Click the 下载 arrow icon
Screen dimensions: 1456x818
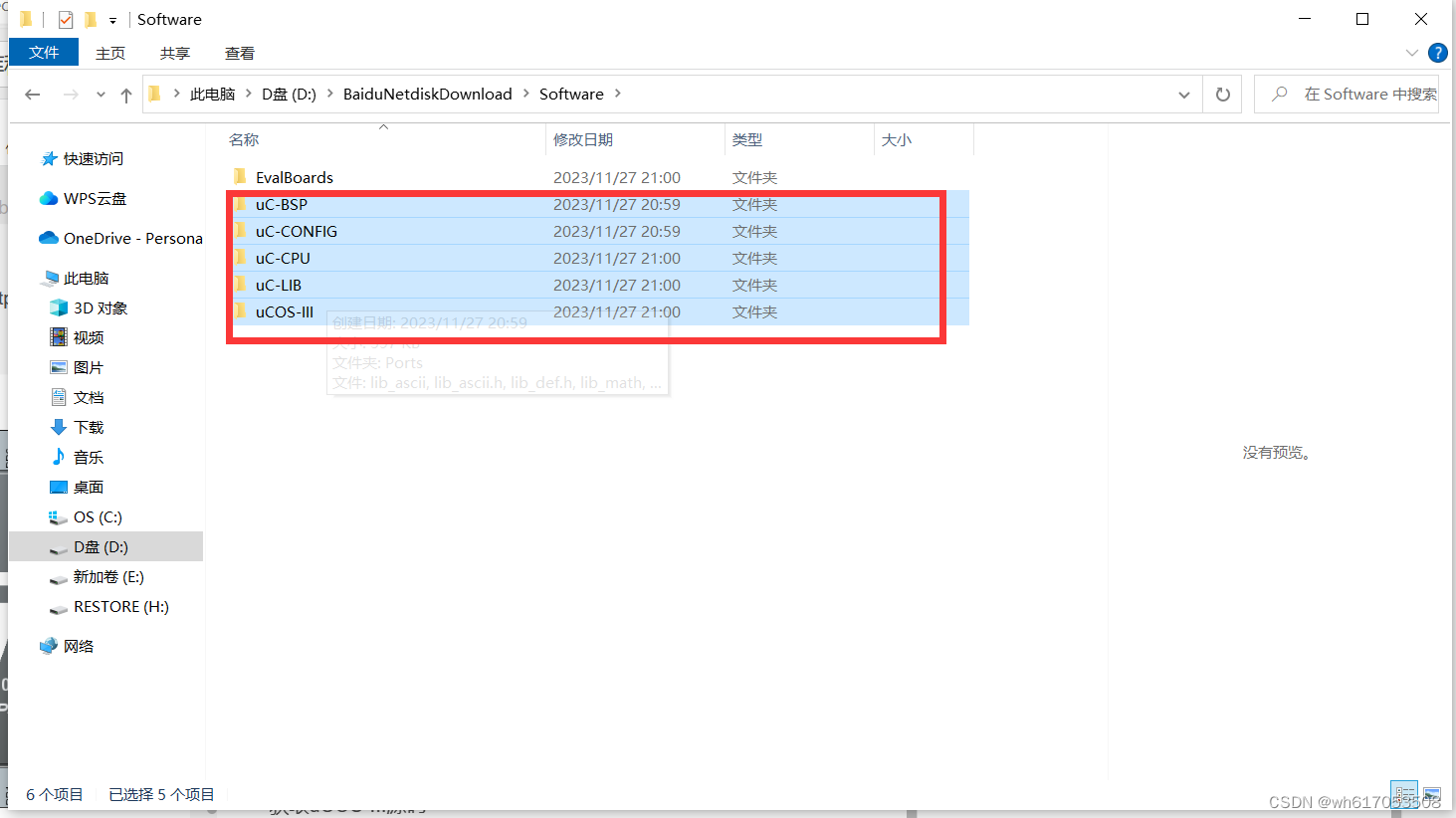(59, 427)
